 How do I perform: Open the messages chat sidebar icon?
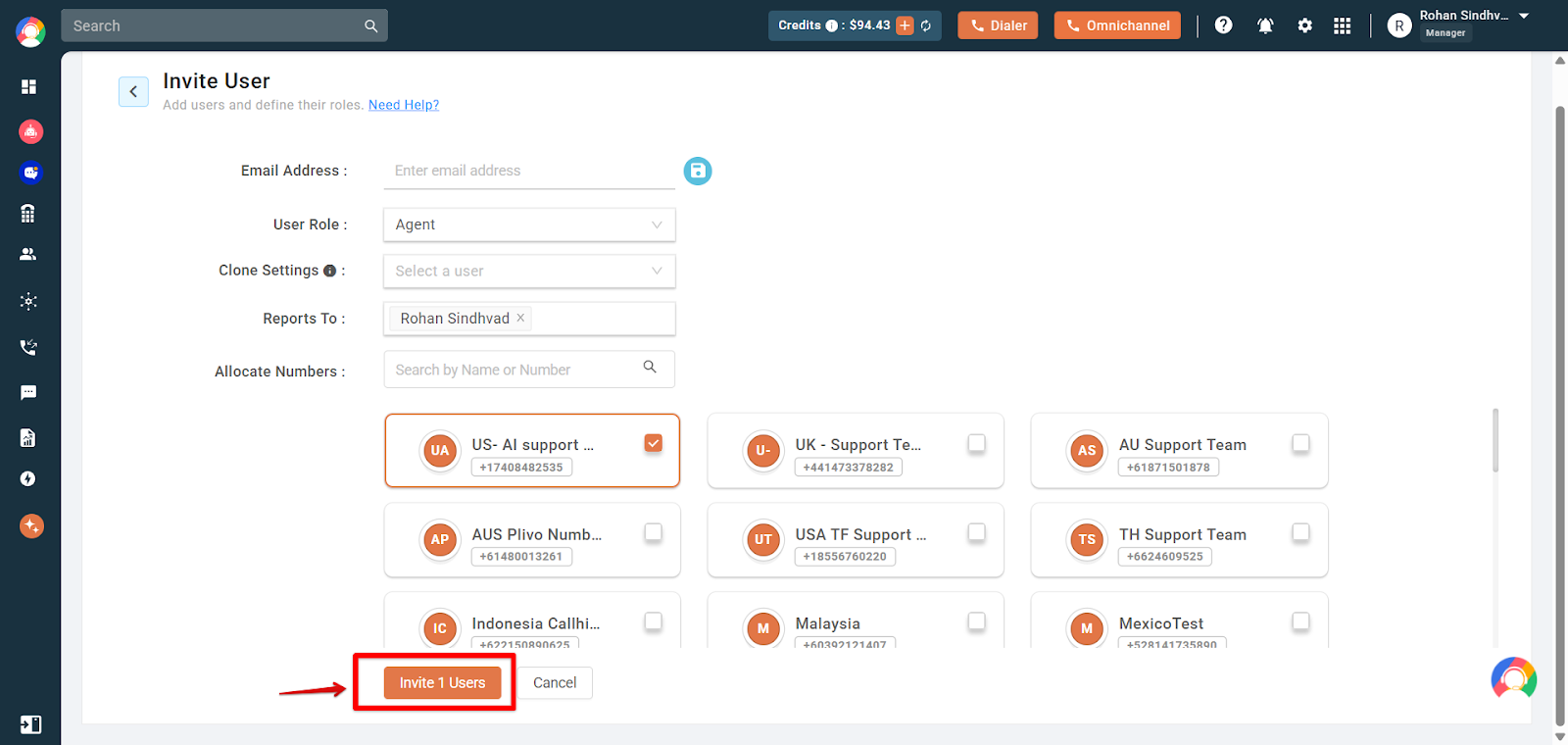28,392
